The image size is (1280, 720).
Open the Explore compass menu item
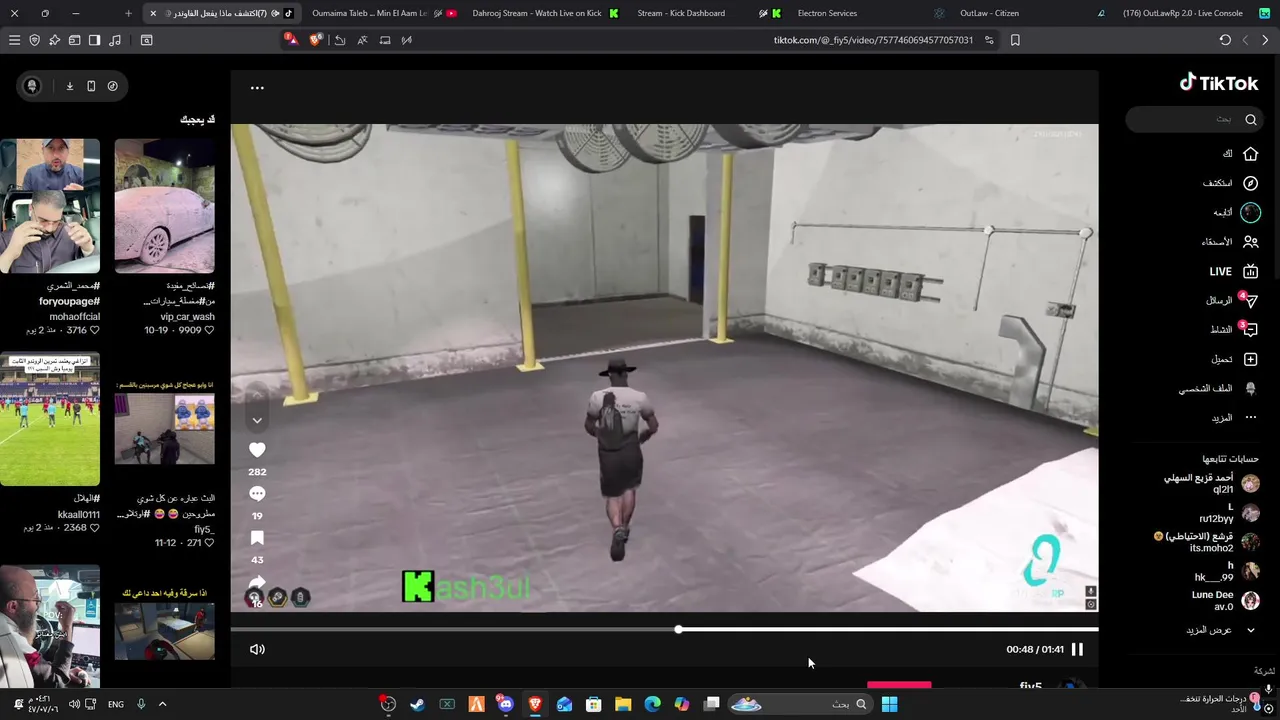[1230, 183]
